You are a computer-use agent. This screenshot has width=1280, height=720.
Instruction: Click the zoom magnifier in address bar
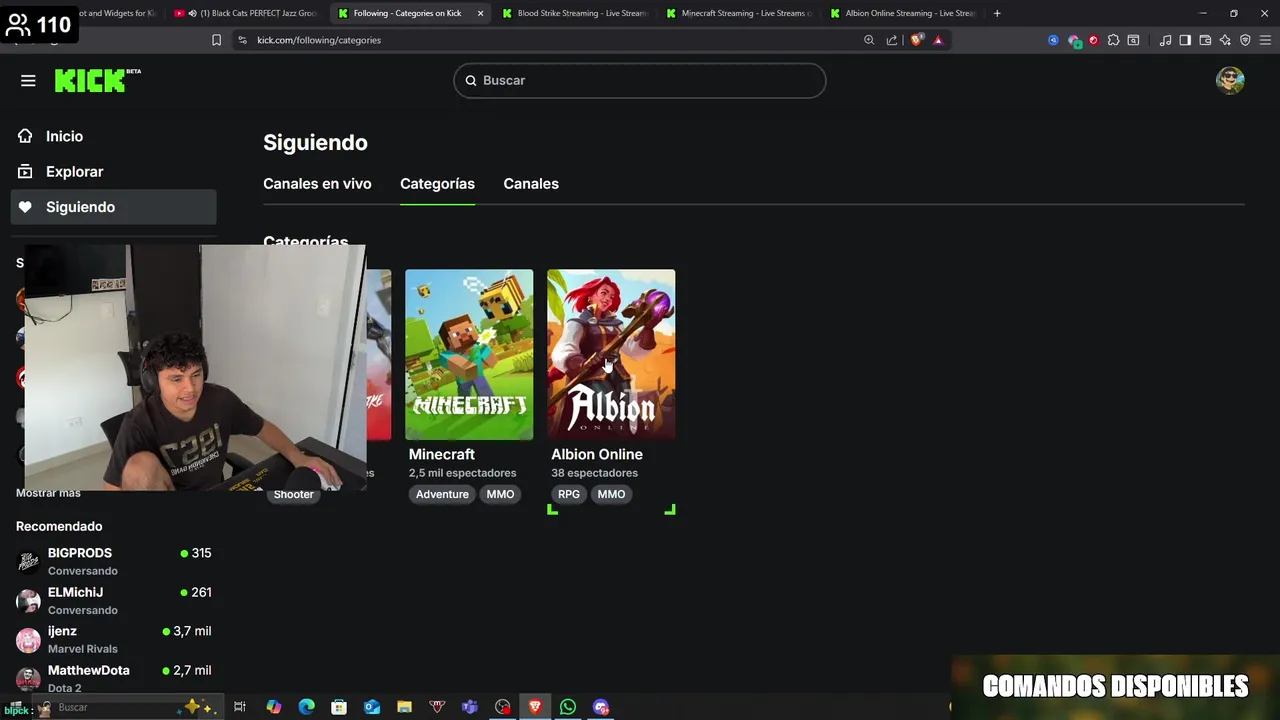pyautogui.click(x=869, y=40)
